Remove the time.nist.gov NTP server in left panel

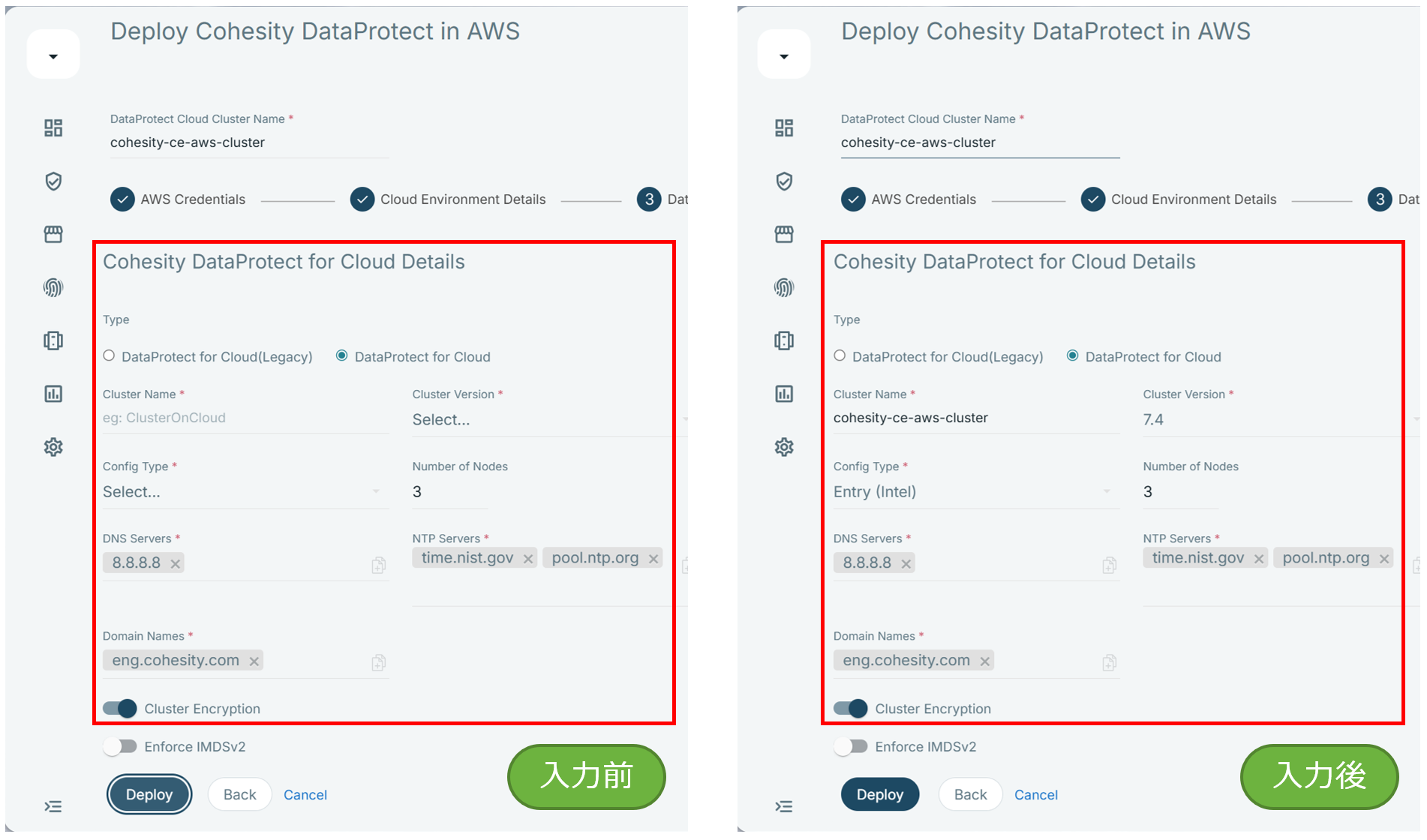tap(528, 559)
